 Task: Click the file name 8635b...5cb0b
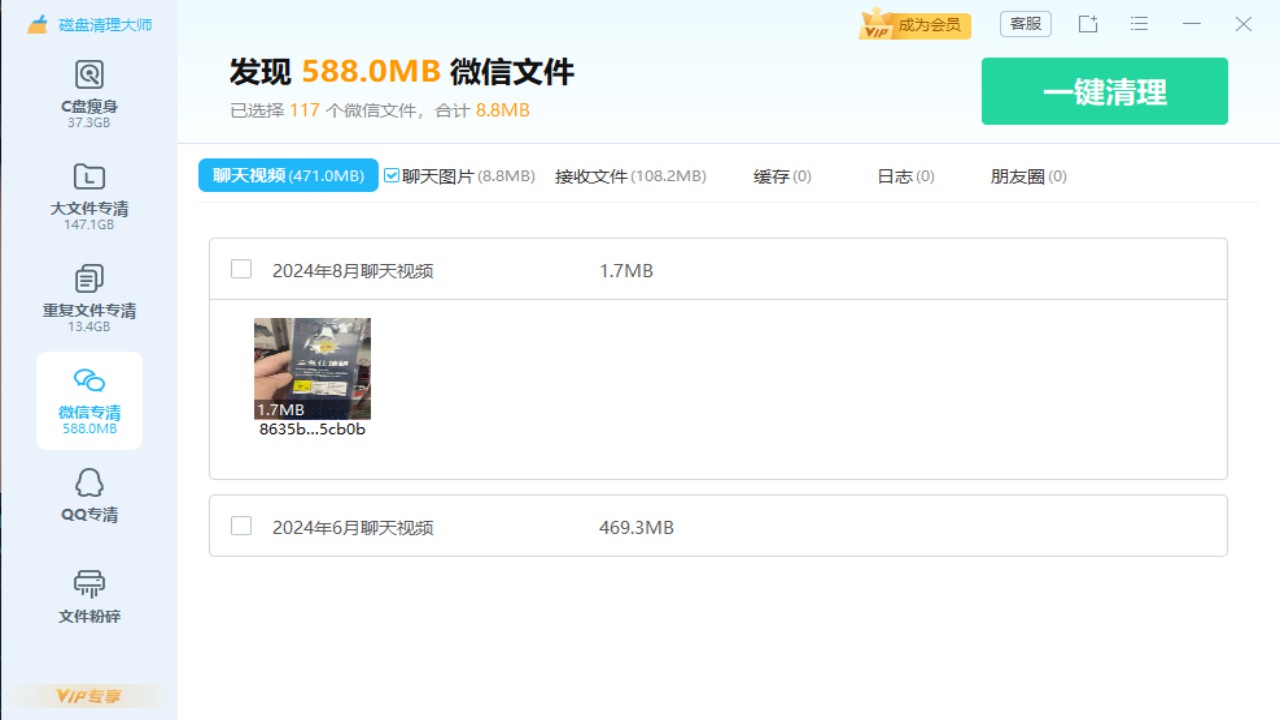[x=312, y=430]
